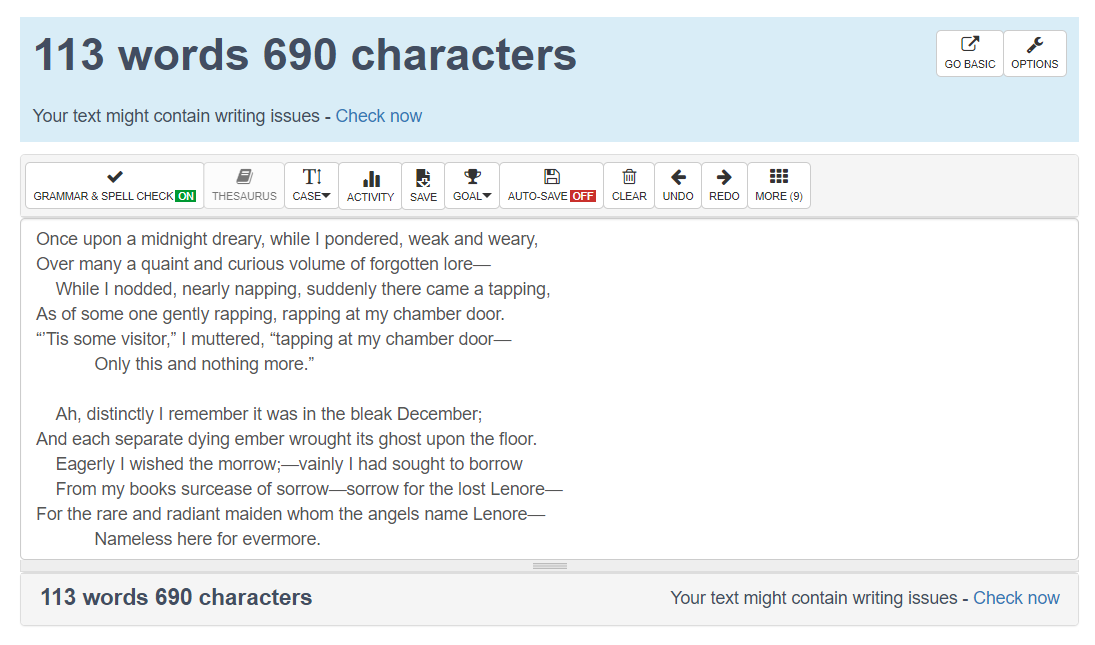The width and height of the screenshot is (1095, 645).
Task: Open the Activity chart
Action: pos(370,186)
